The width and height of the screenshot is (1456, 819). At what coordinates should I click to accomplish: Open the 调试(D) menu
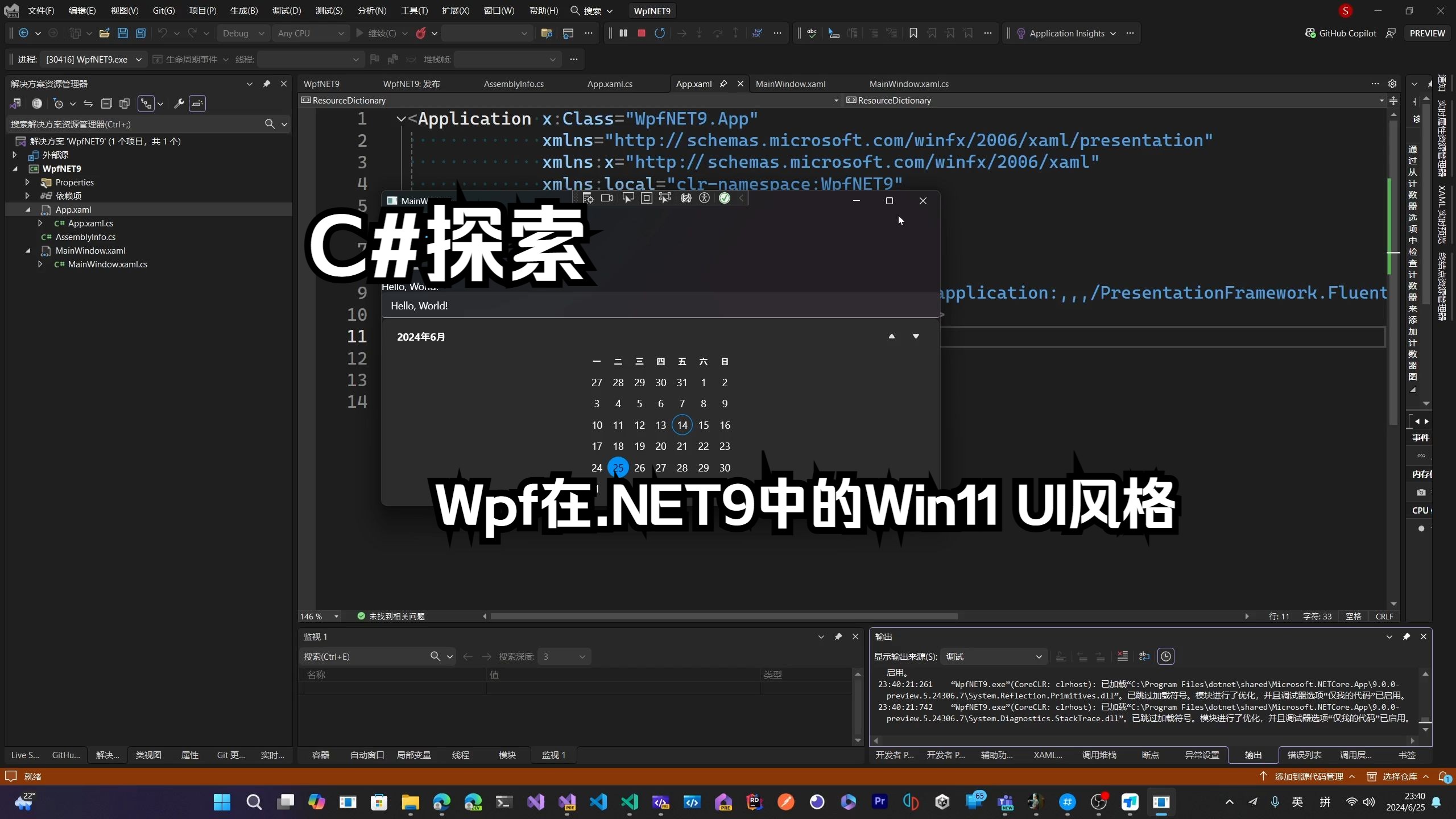click(287, 11)
